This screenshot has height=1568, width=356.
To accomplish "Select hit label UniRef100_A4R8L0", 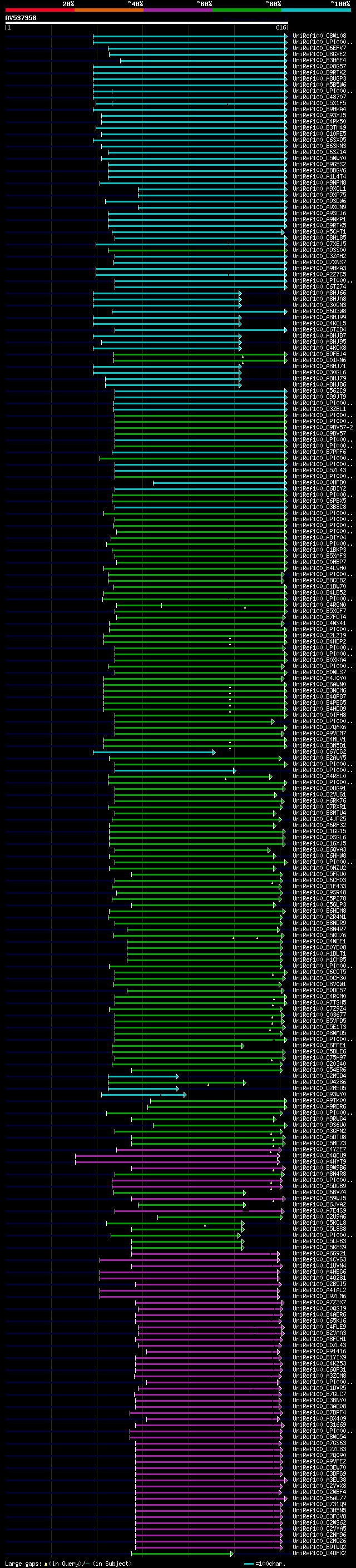I will click(x=319, y=776).
